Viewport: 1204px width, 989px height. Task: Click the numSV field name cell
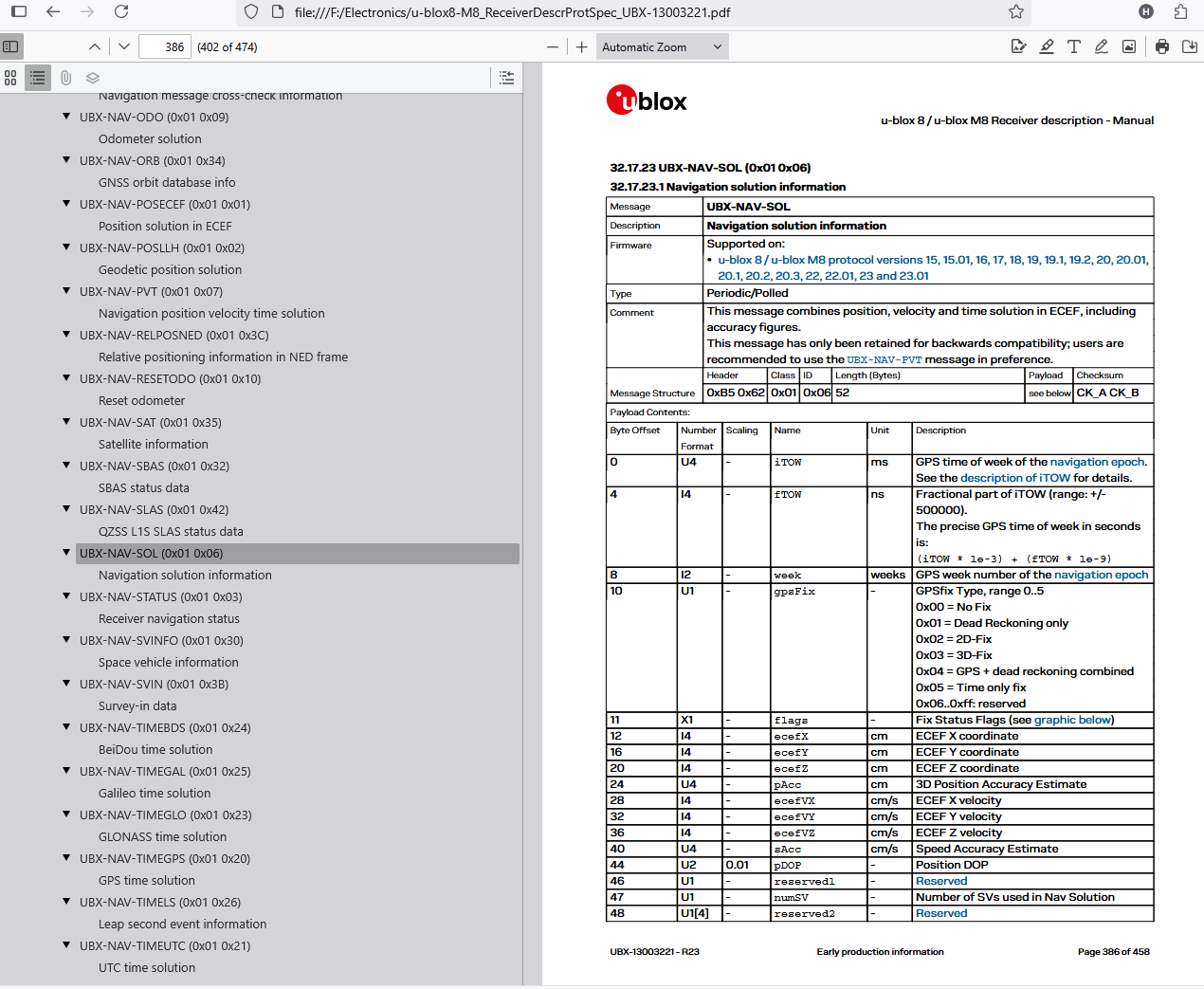(x=819, y=897)
